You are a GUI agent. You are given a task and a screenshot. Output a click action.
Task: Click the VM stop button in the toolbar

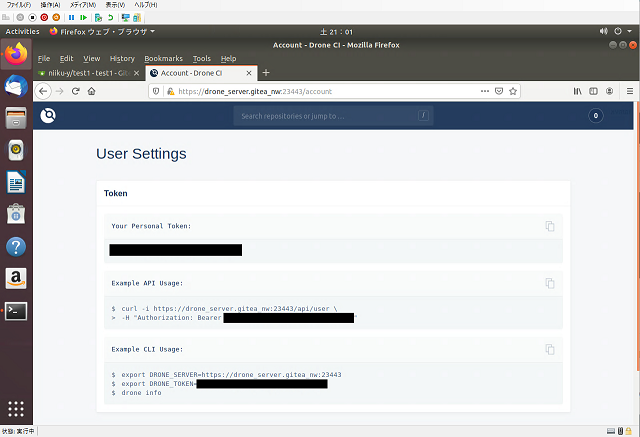pos(32,18)
